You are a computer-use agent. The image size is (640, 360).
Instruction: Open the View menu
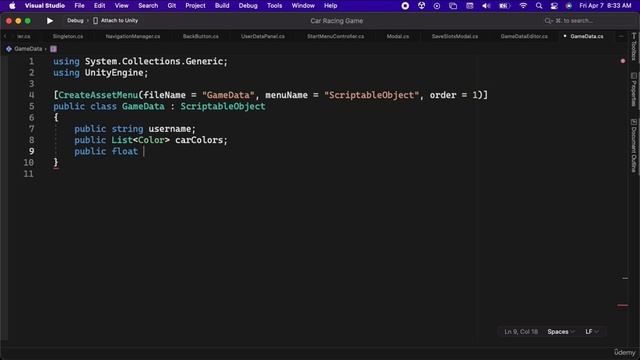(x=121, y=6)
